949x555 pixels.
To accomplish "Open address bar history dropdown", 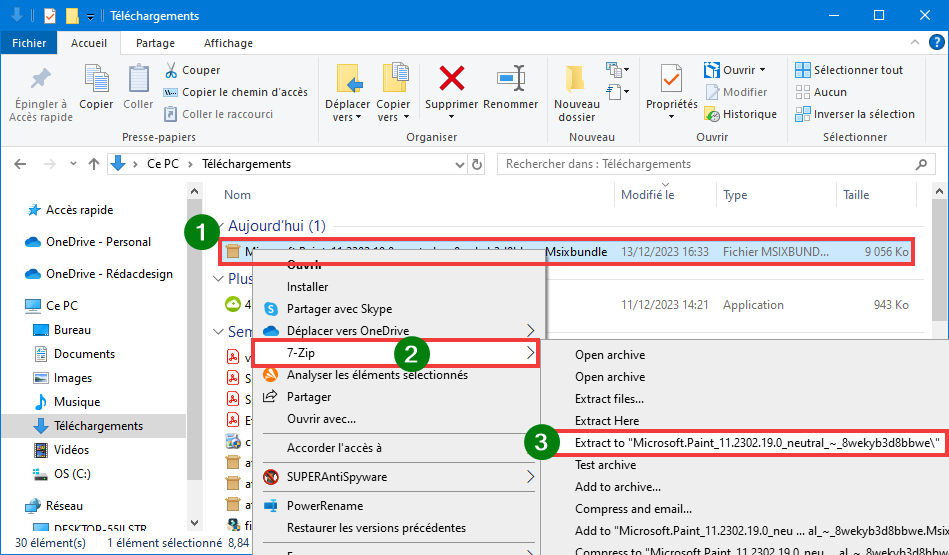I will point(459,164).
